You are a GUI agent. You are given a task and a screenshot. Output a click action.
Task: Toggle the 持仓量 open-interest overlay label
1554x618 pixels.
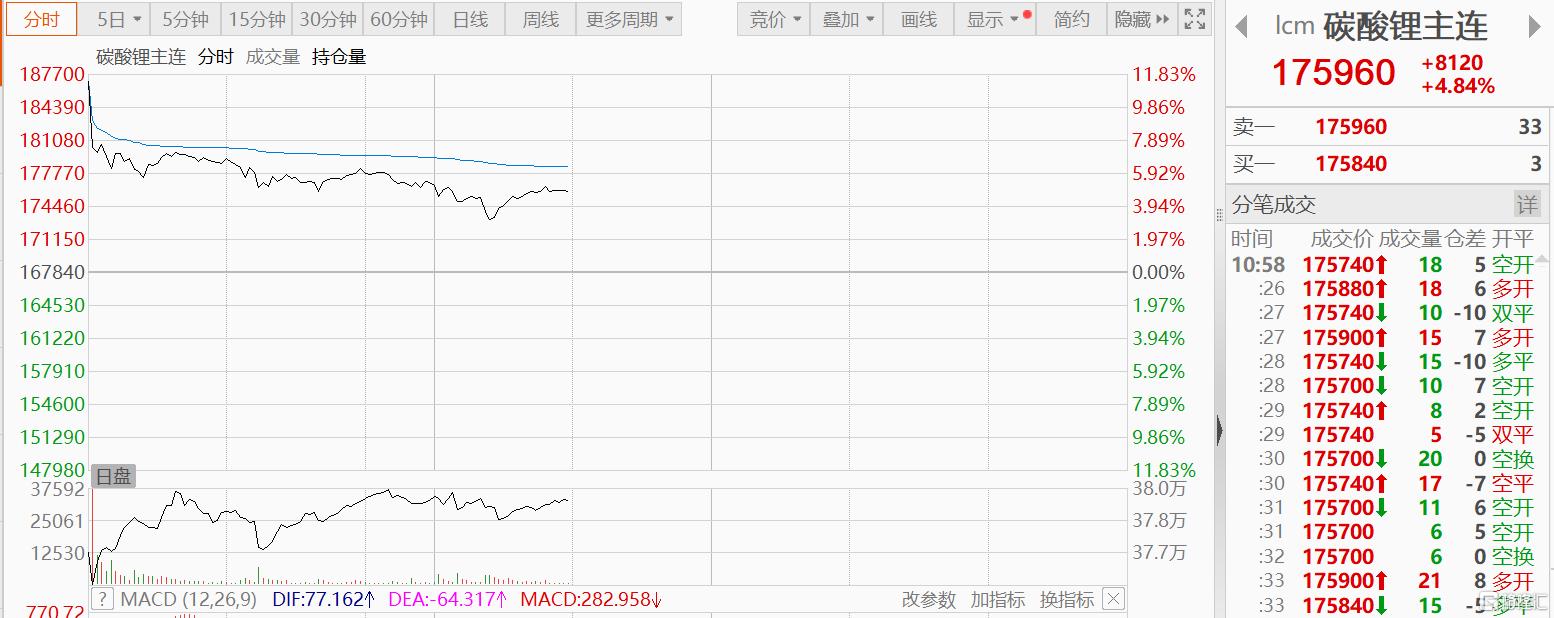(339, 57)
